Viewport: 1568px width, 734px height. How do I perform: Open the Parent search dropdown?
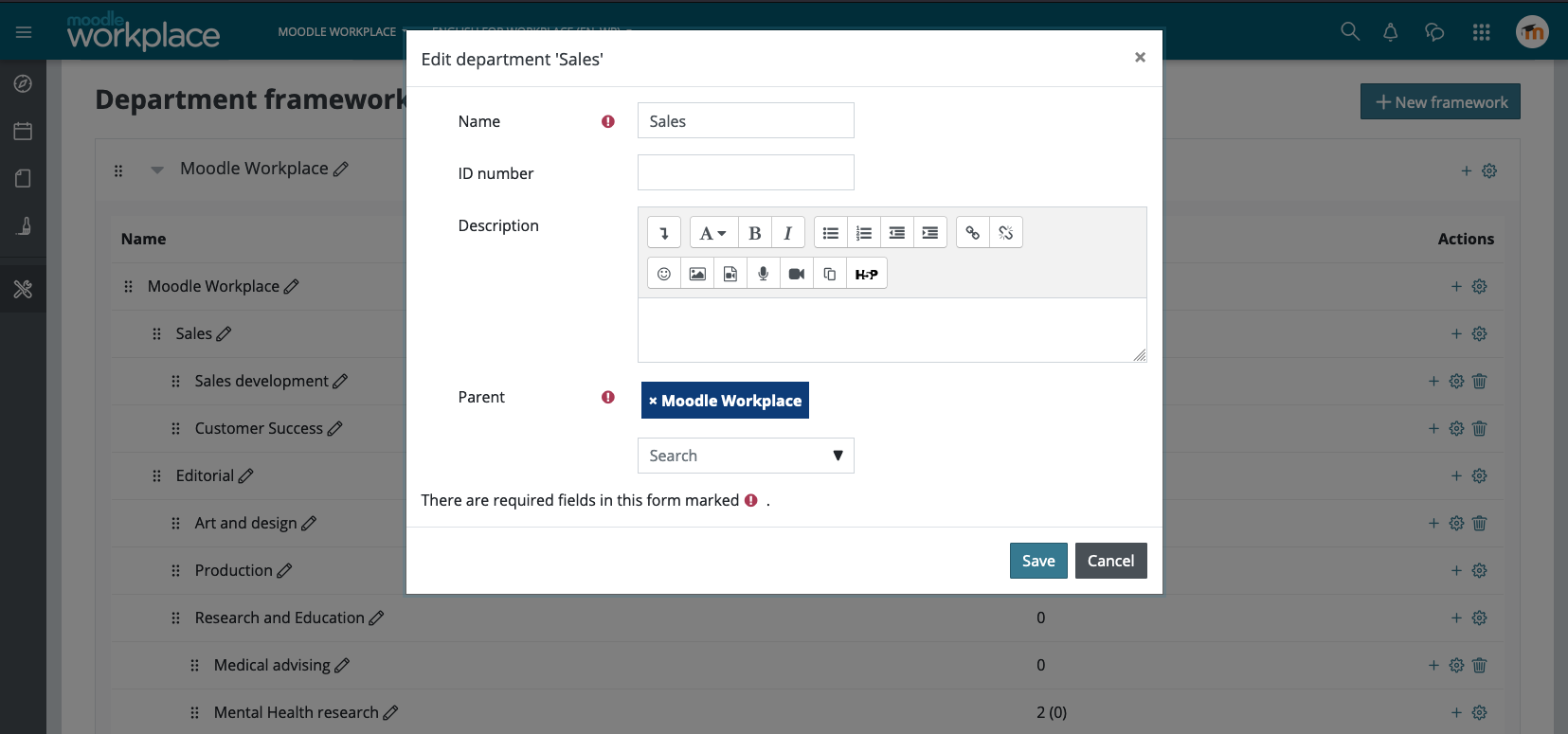(746, 456)
